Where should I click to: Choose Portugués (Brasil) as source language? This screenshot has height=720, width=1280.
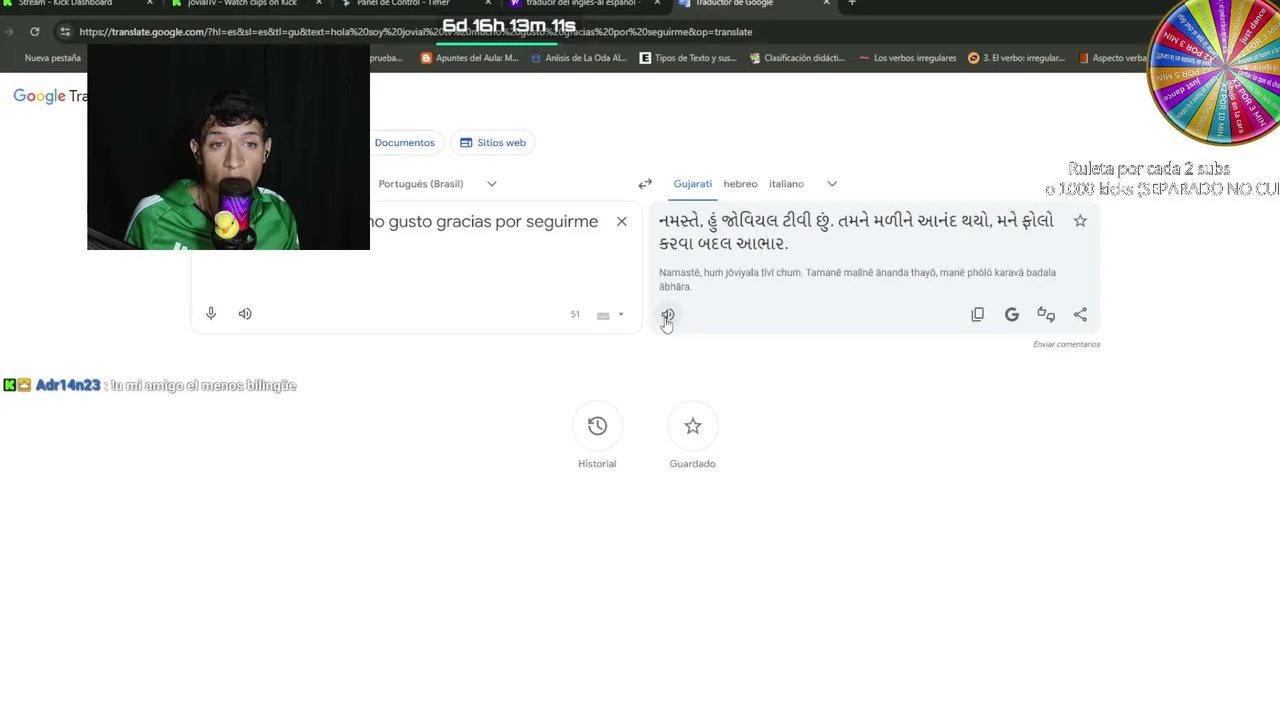point(420,184)
